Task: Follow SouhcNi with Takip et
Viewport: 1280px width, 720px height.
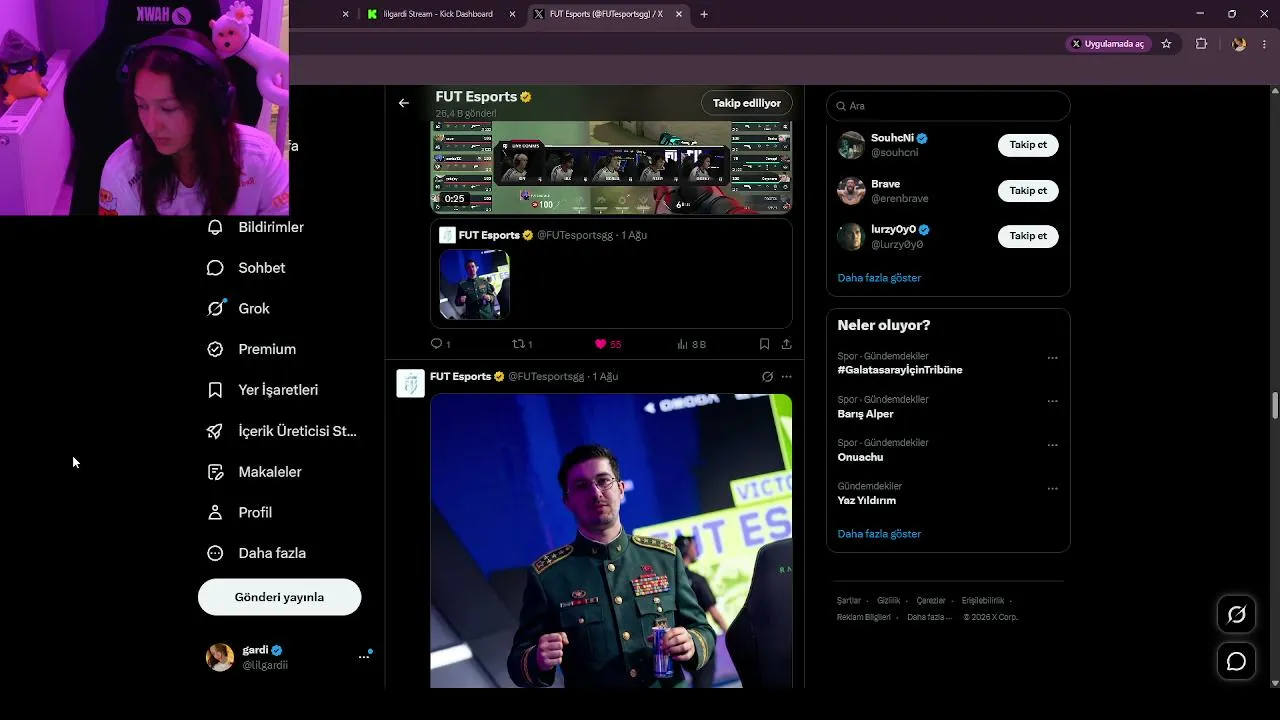Action: (x=1028, y=145)
